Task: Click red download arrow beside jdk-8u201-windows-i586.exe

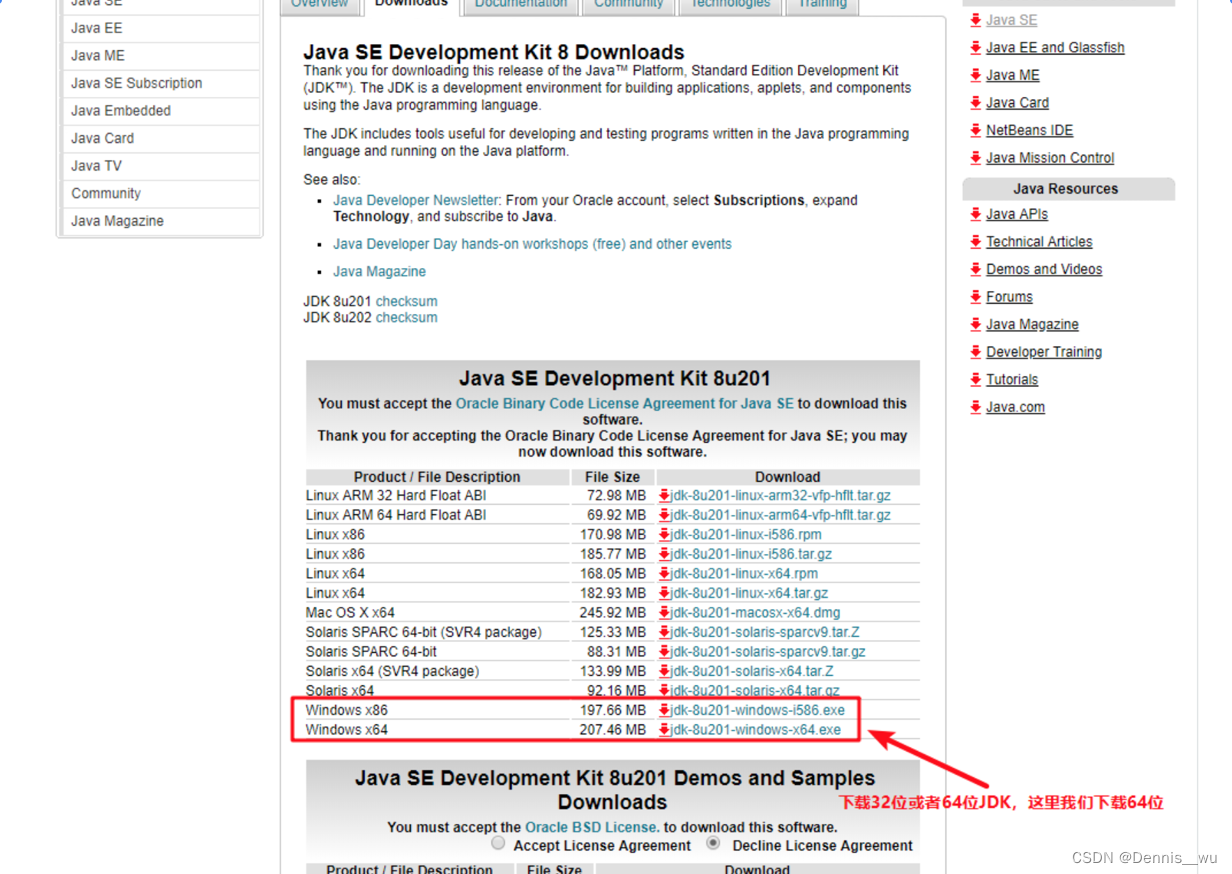Action: (664, 710)
